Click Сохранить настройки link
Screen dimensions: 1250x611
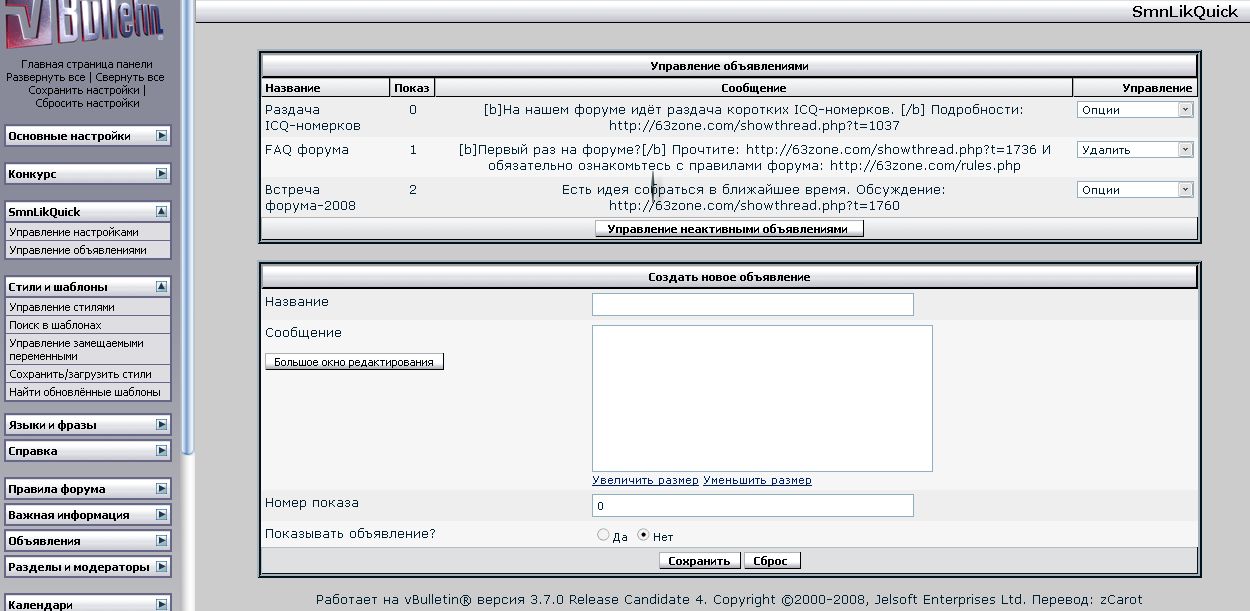[x=84, y=90]
